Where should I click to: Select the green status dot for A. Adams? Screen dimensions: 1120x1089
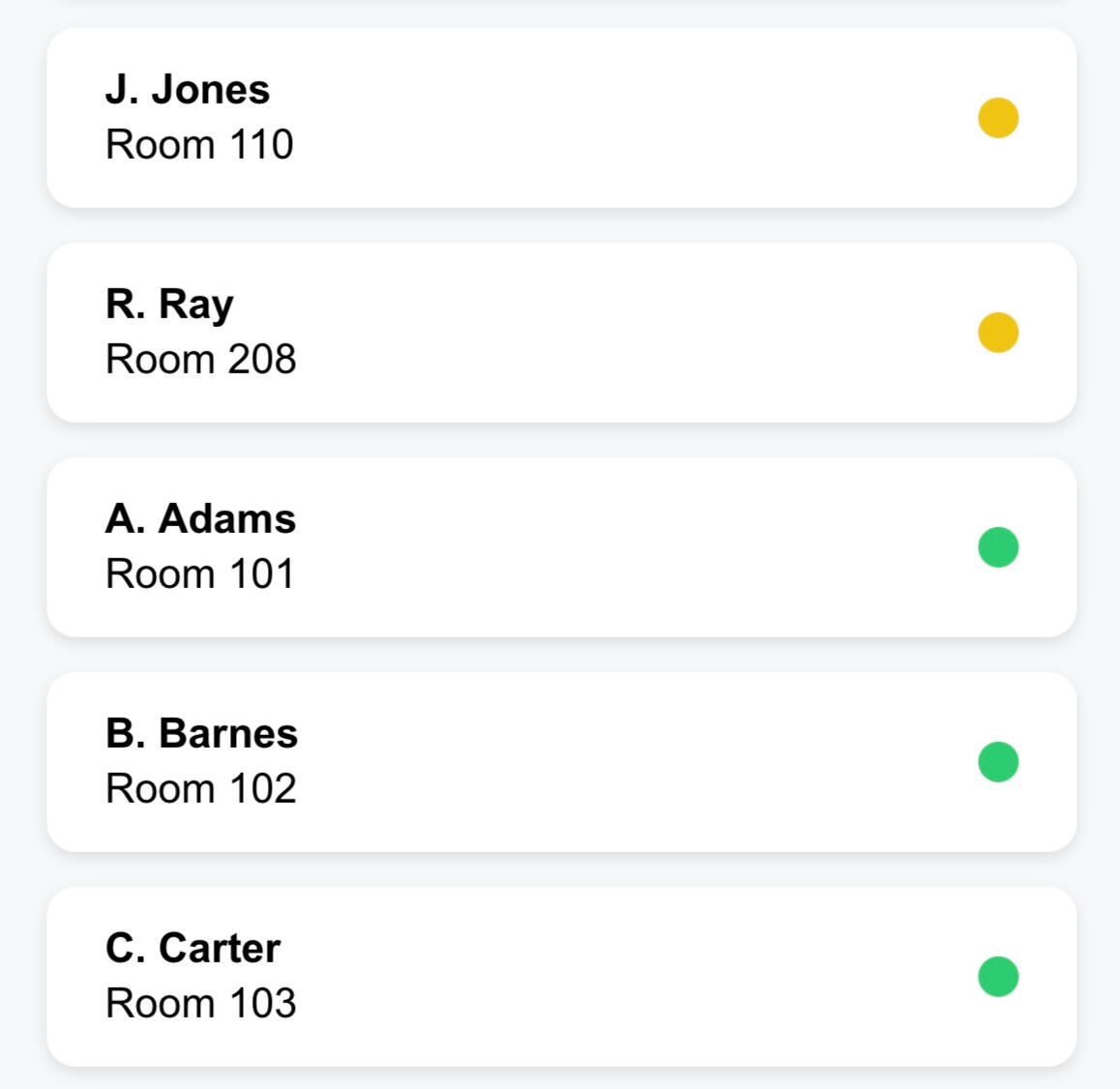(x=998, y=547)
